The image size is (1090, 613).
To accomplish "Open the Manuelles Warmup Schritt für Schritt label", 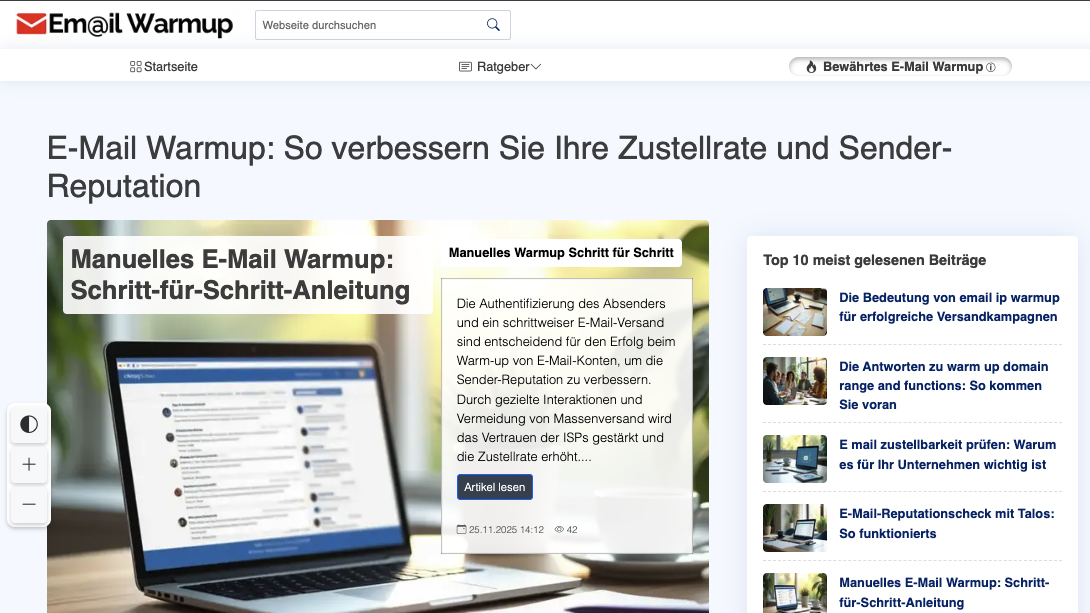I will pos(561,253).
